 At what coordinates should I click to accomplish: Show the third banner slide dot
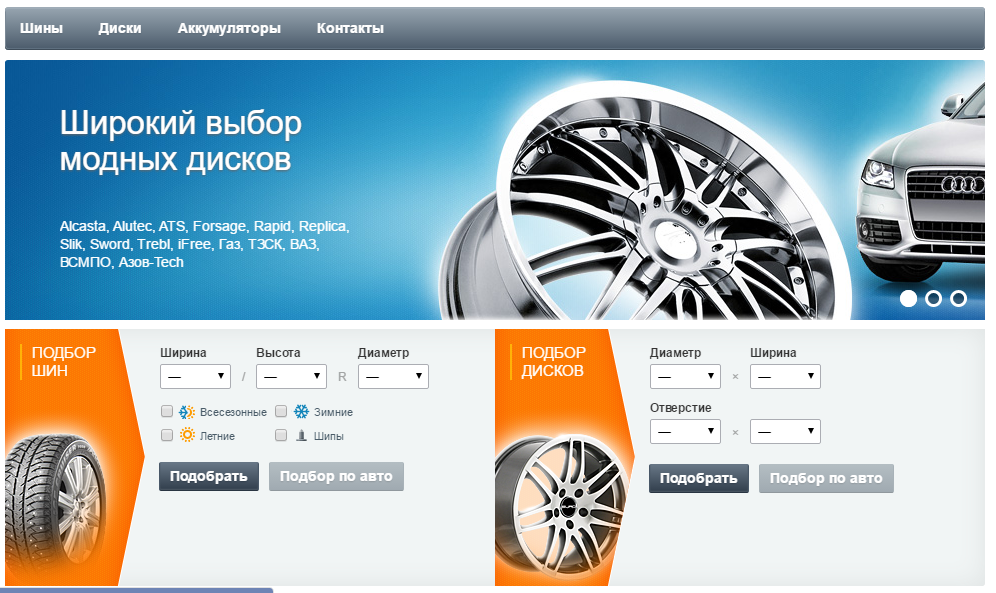pos(958,298)
